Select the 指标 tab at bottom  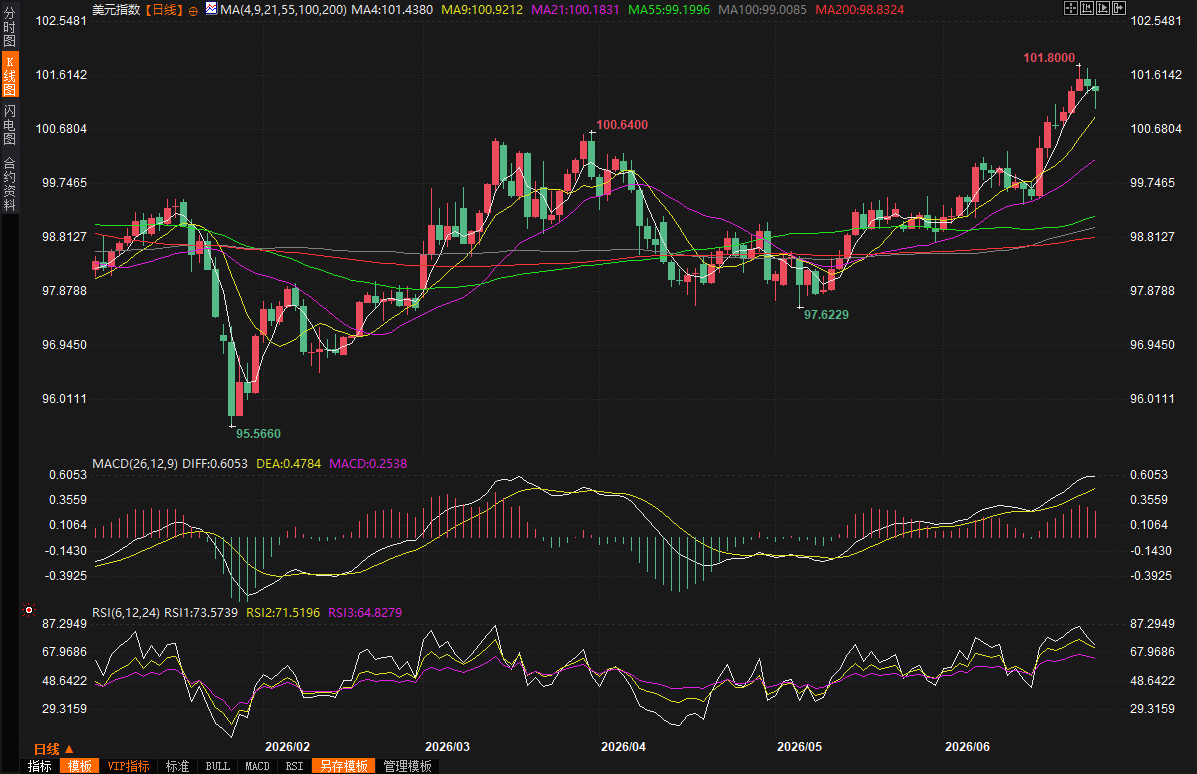pos(40,766)
